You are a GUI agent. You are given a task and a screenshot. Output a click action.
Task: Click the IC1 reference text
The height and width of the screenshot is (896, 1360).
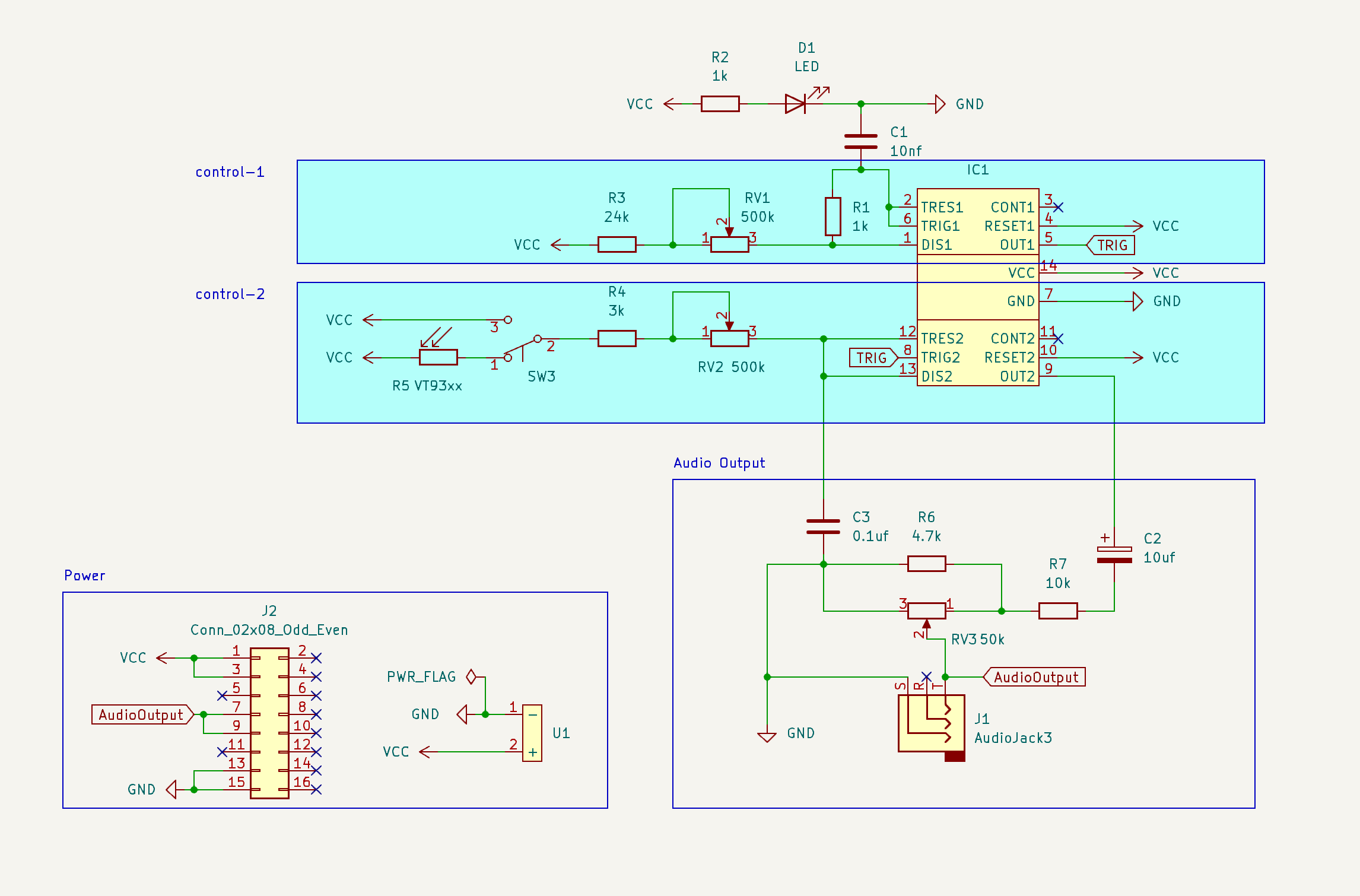(x=978, y=170)
